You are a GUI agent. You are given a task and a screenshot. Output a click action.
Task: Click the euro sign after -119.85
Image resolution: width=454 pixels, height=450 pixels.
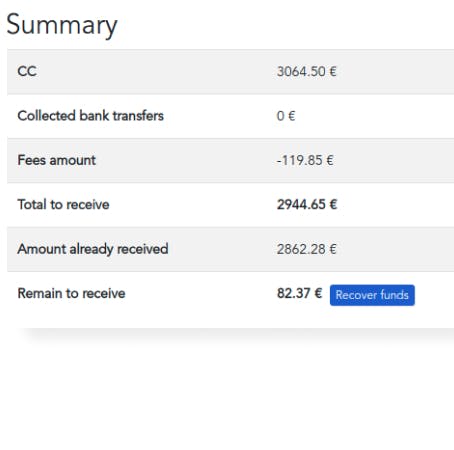tap(330, 160)
